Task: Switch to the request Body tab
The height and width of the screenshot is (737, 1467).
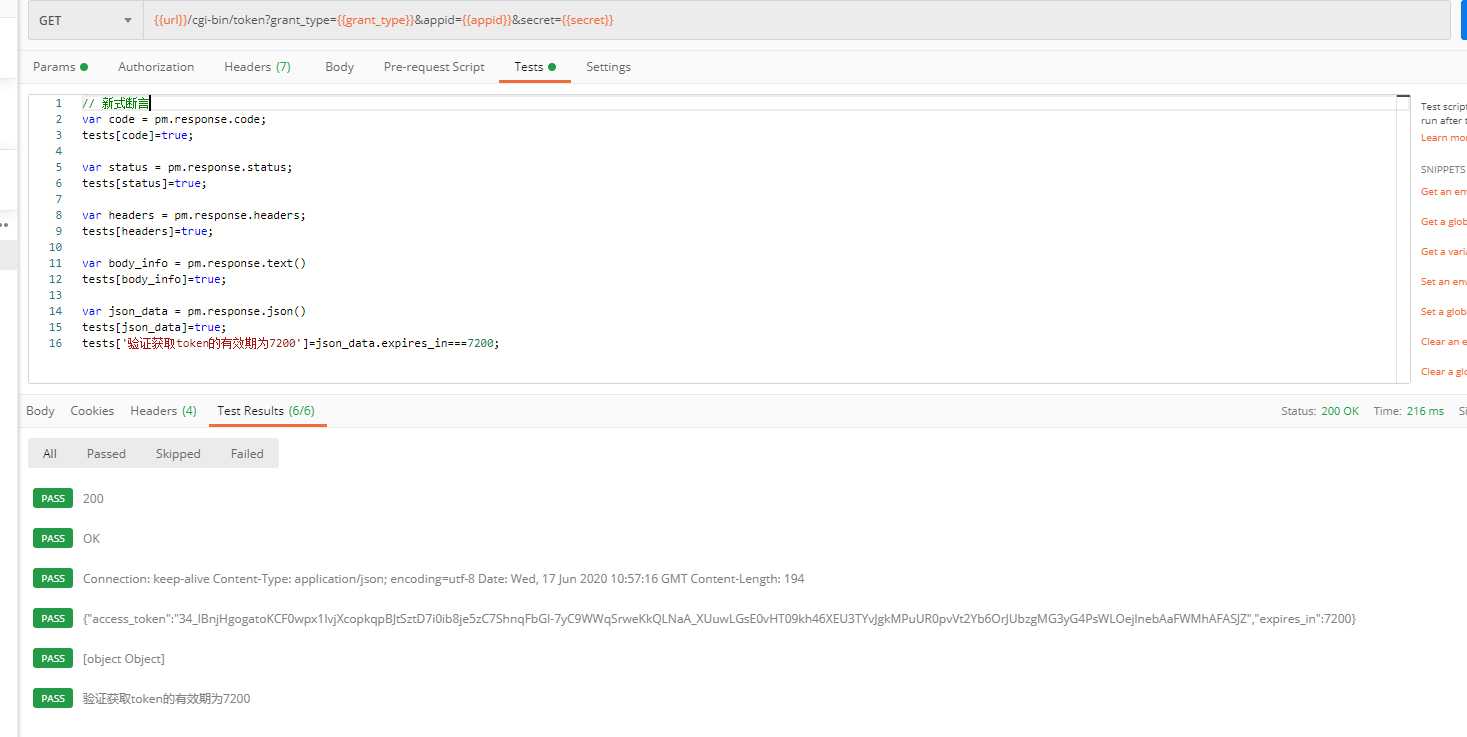Action: point(339,67)
